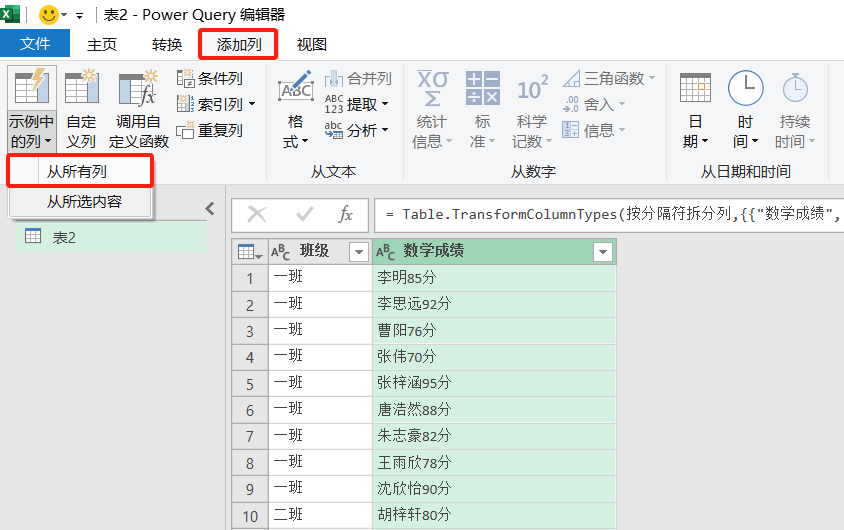Select query 表2 in the queries pane
Image resolution: width=844 pixels, height=530 pixels.
[111, 237]
